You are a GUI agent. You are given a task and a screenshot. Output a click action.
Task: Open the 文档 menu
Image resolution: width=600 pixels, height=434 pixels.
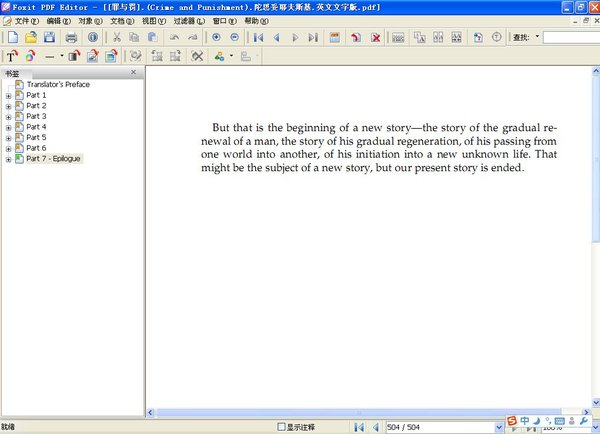[122, 21]
